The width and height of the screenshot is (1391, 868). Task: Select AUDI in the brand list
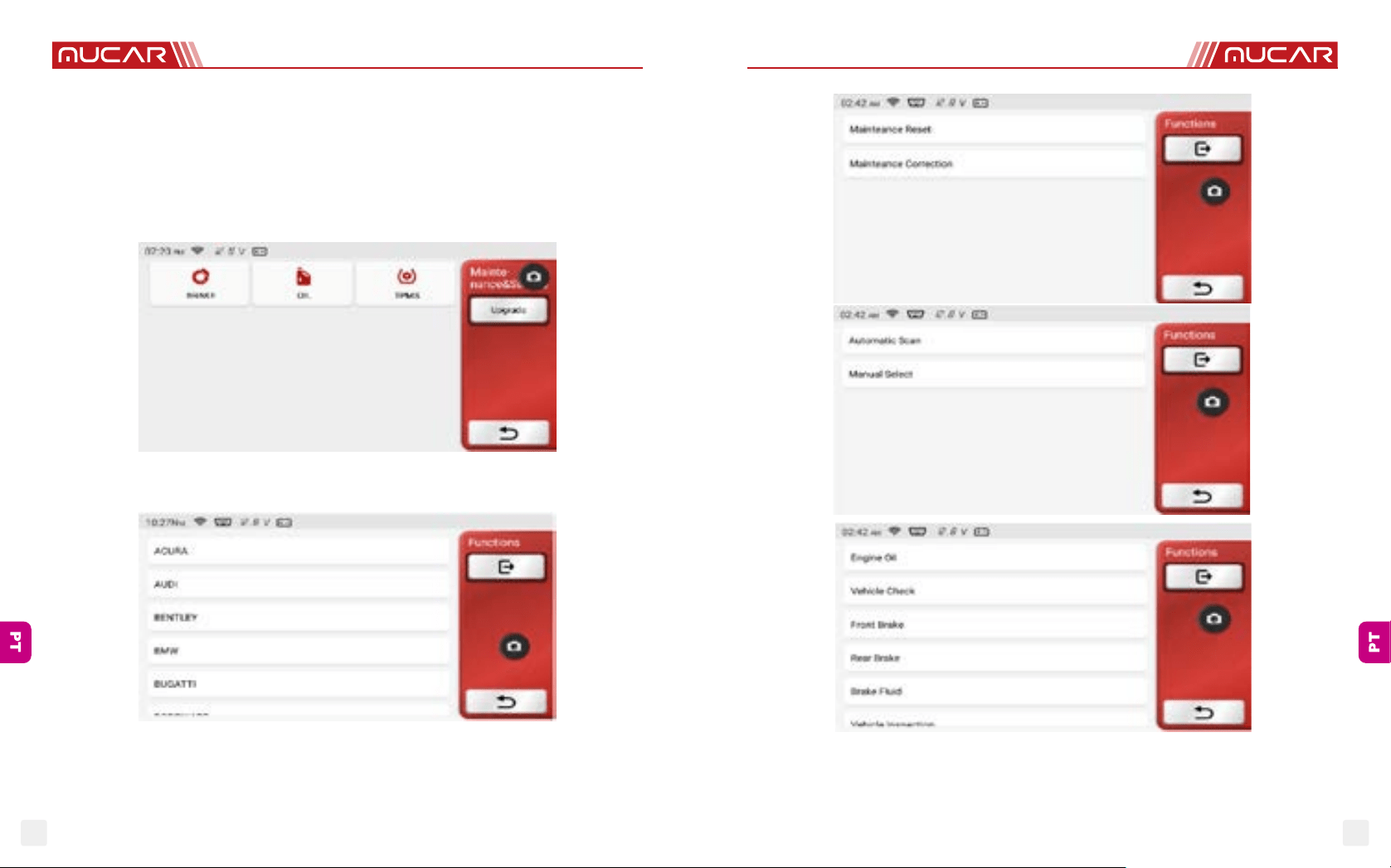(299, 584)
